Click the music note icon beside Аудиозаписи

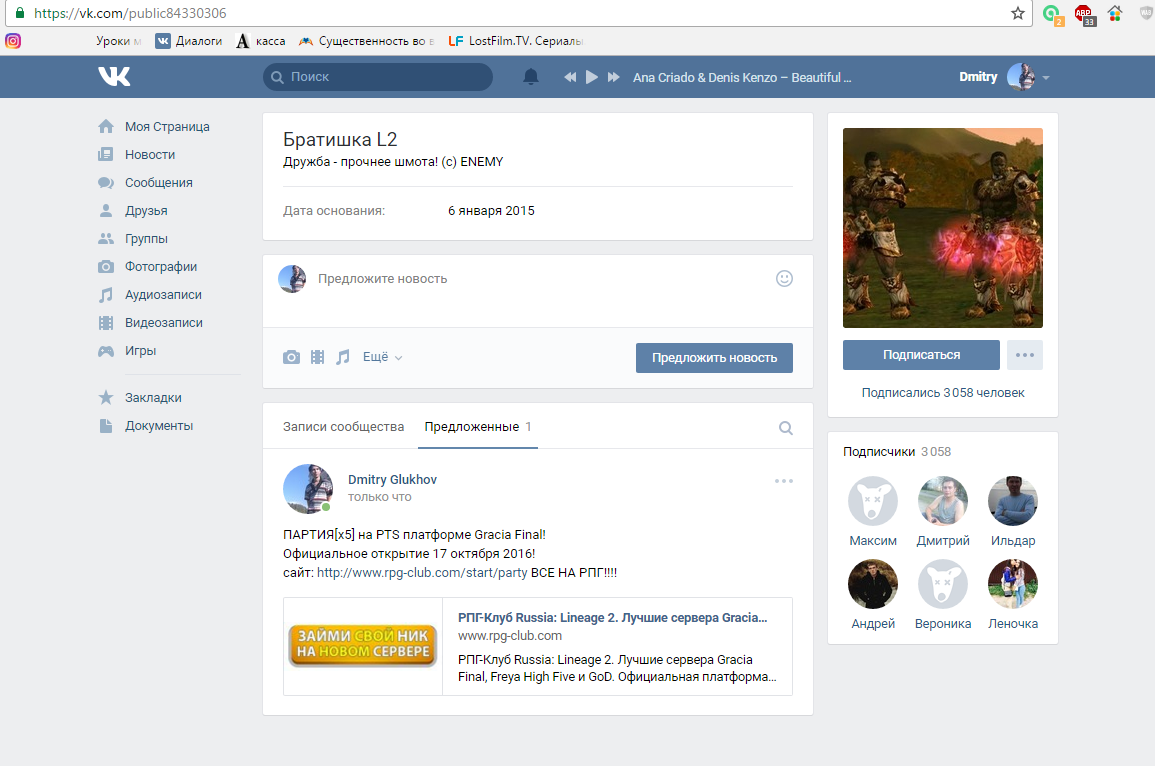click(106, 295)
